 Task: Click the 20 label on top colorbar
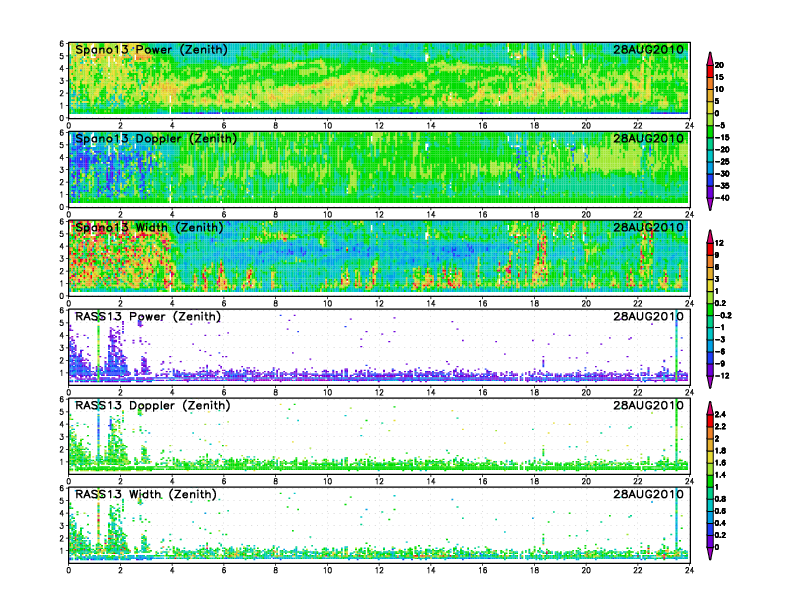coord(719,65)
